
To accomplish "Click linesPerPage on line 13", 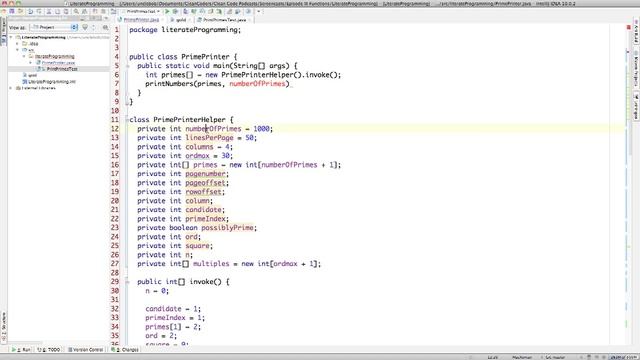I will tap(209, 138).
